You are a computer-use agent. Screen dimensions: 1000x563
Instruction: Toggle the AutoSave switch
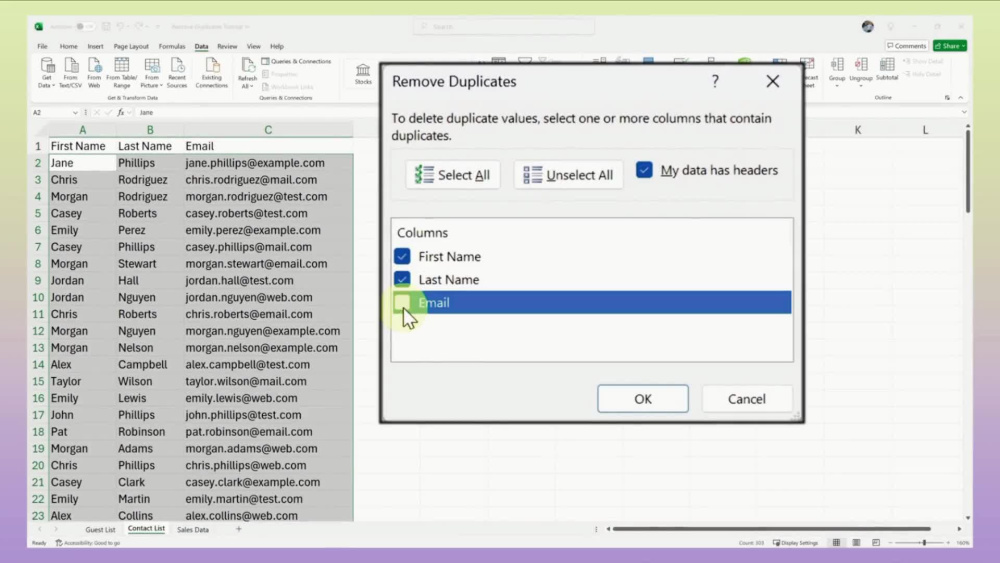click(x=84, y=27)
